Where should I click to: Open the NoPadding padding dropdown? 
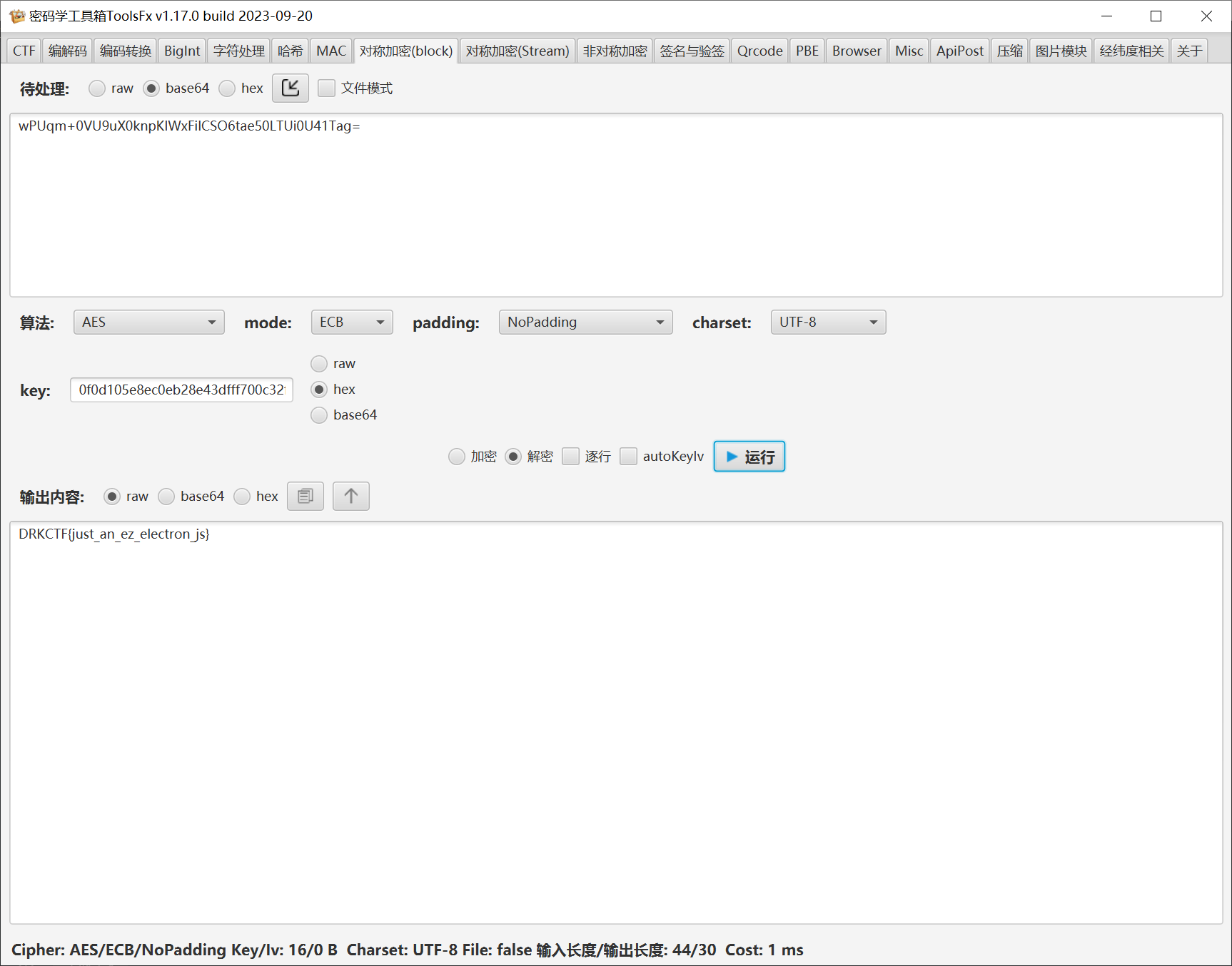click(x=585, y=322)
